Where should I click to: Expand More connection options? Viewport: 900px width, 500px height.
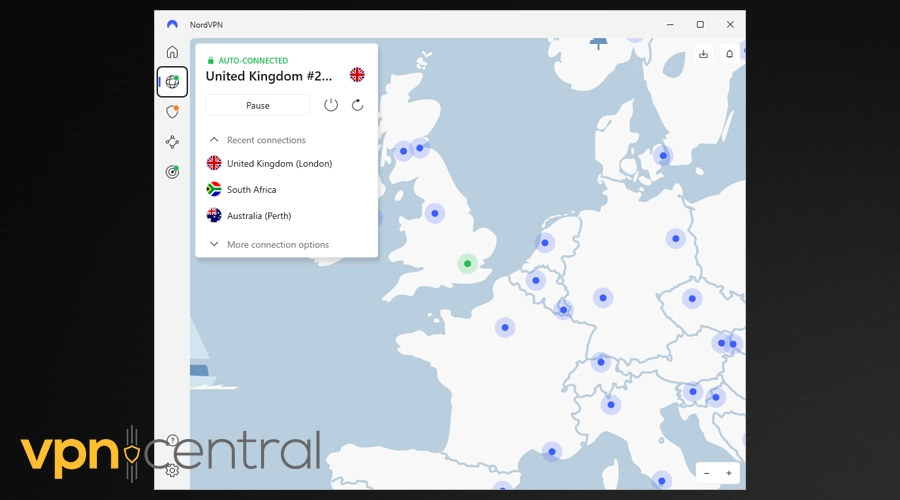click(269, 245)
